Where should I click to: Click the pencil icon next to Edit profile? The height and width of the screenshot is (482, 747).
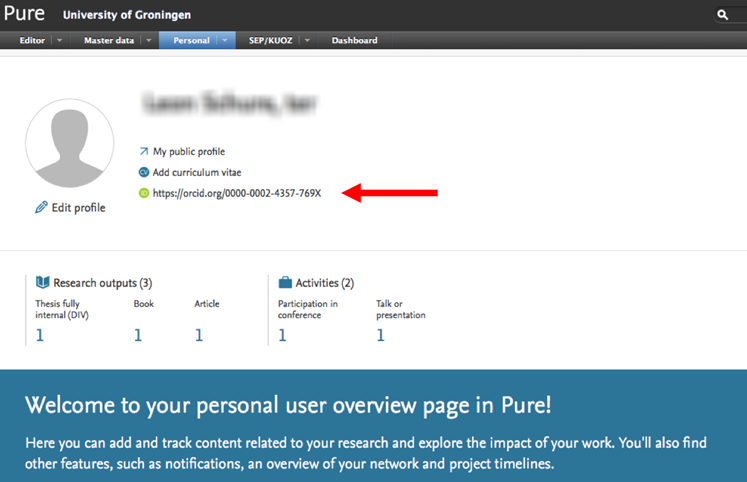[41, 208]
